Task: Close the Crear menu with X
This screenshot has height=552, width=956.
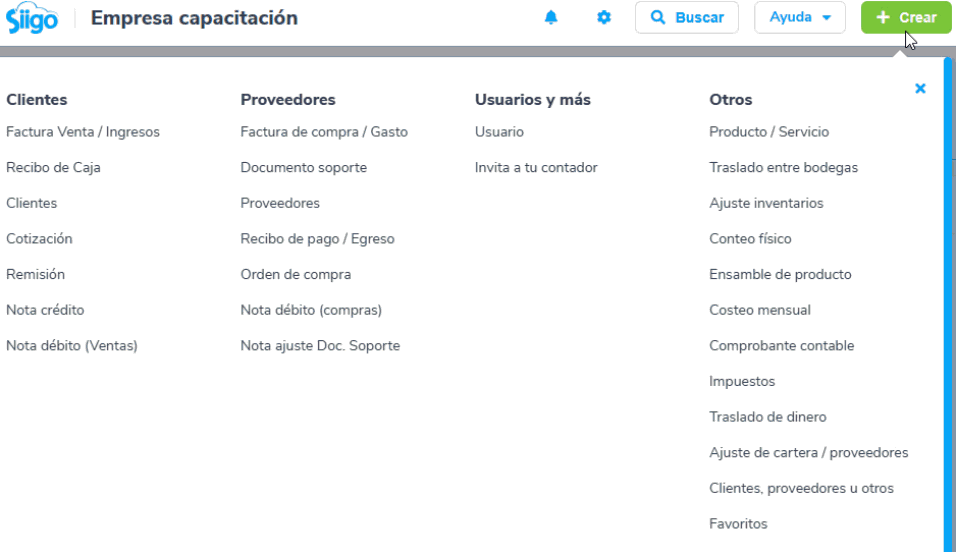Action: (x=920, y=88)
